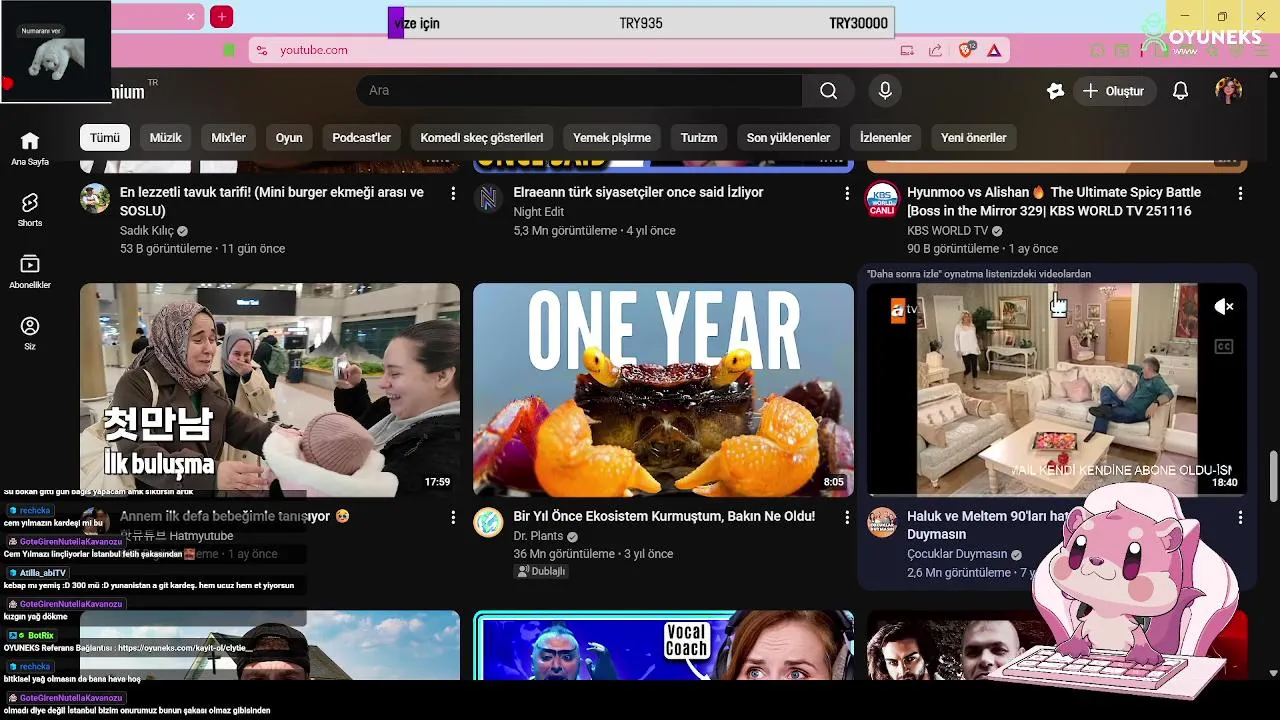Viewport: 1280px width, 720px height.
Task: Click the share page icon in address bar
Action: click(935, 50)
